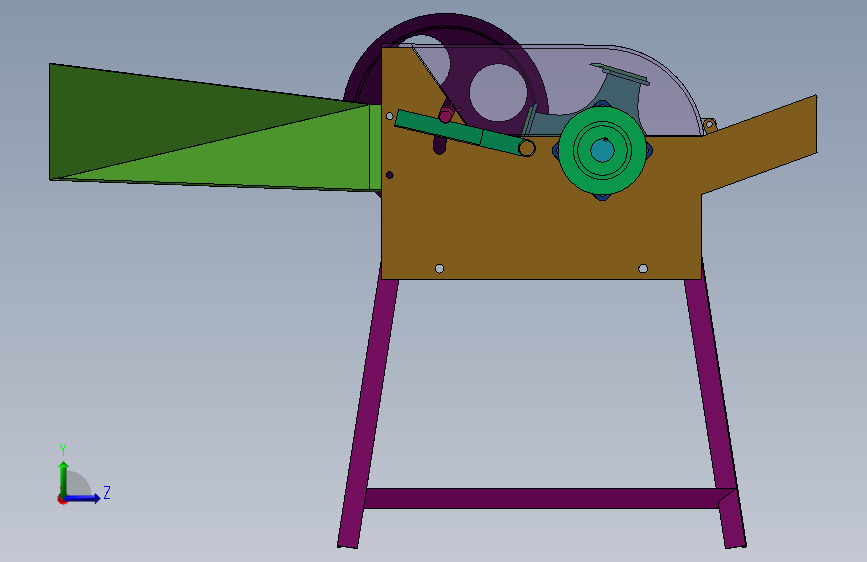
Task: Select the lower-left bolt hole on panel
Action: point(440,269)
